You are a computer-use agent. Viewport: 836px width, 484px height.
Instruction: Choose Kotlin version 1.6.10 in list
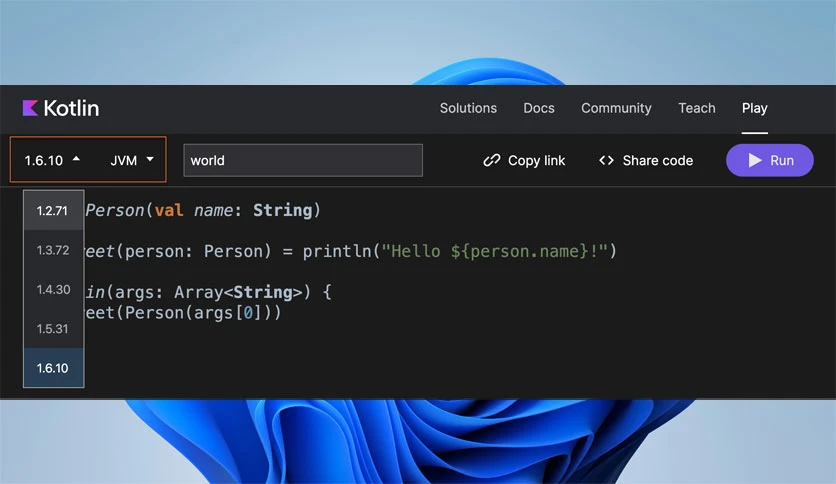(x=53, y=368)
